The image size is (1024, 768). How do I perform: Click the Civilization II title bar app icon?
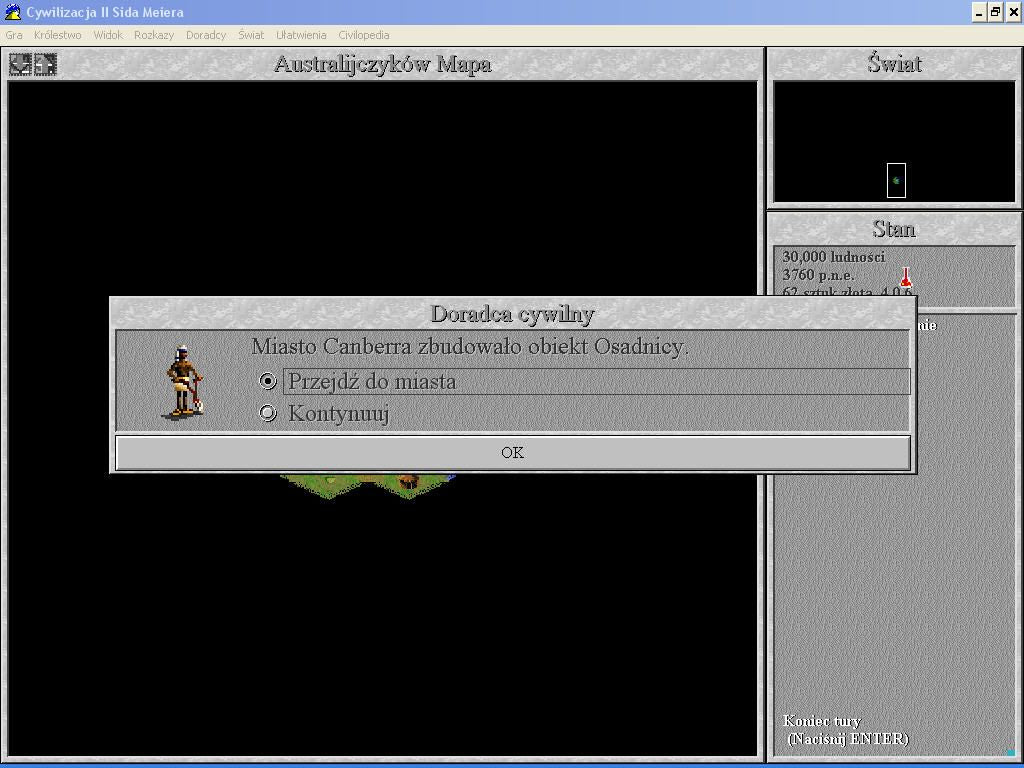click(x=12, y=12)
